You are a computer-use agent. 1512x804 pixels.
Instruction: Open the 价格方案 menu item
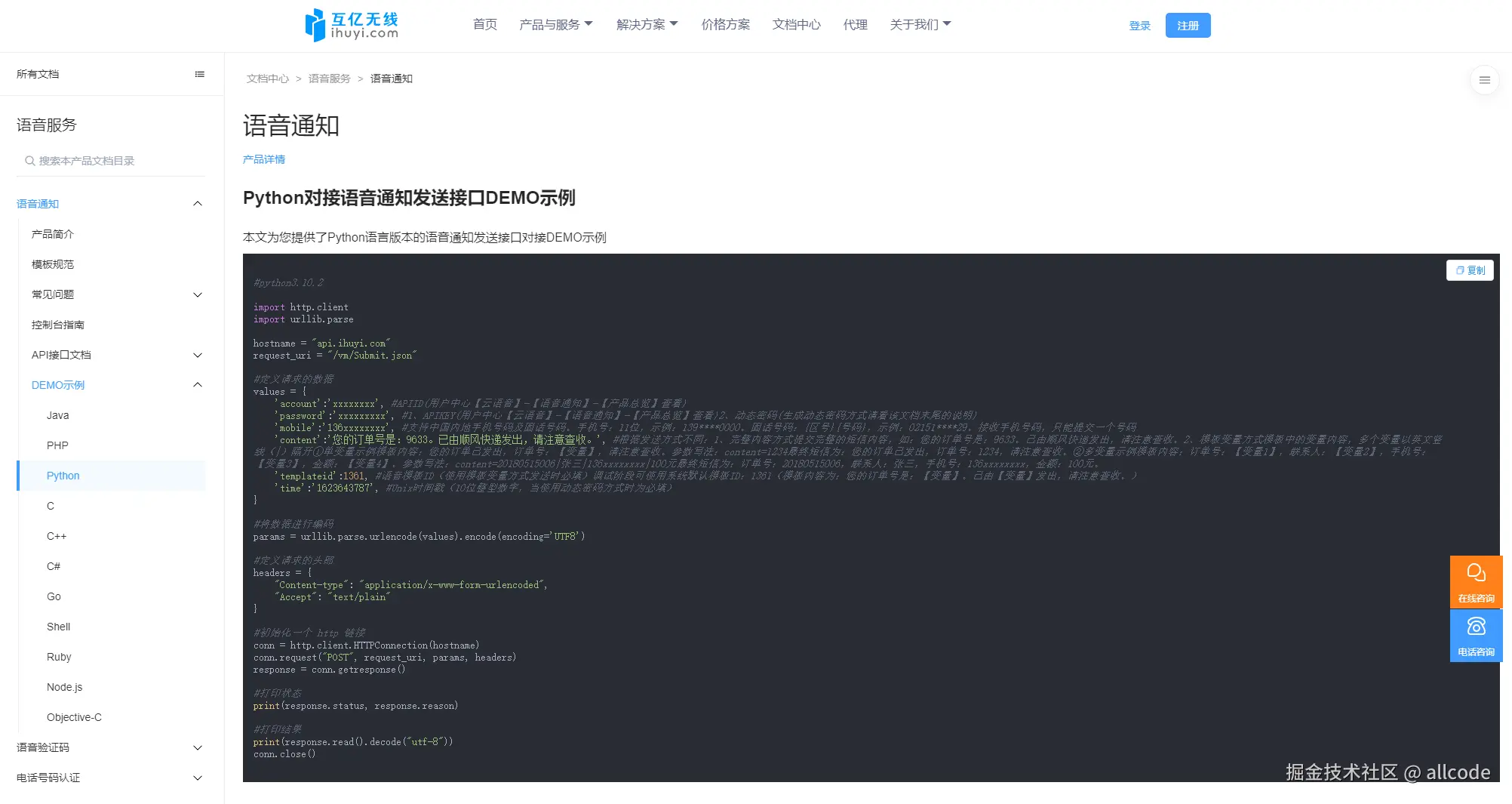pyautogui.click(x=724, y=23)
